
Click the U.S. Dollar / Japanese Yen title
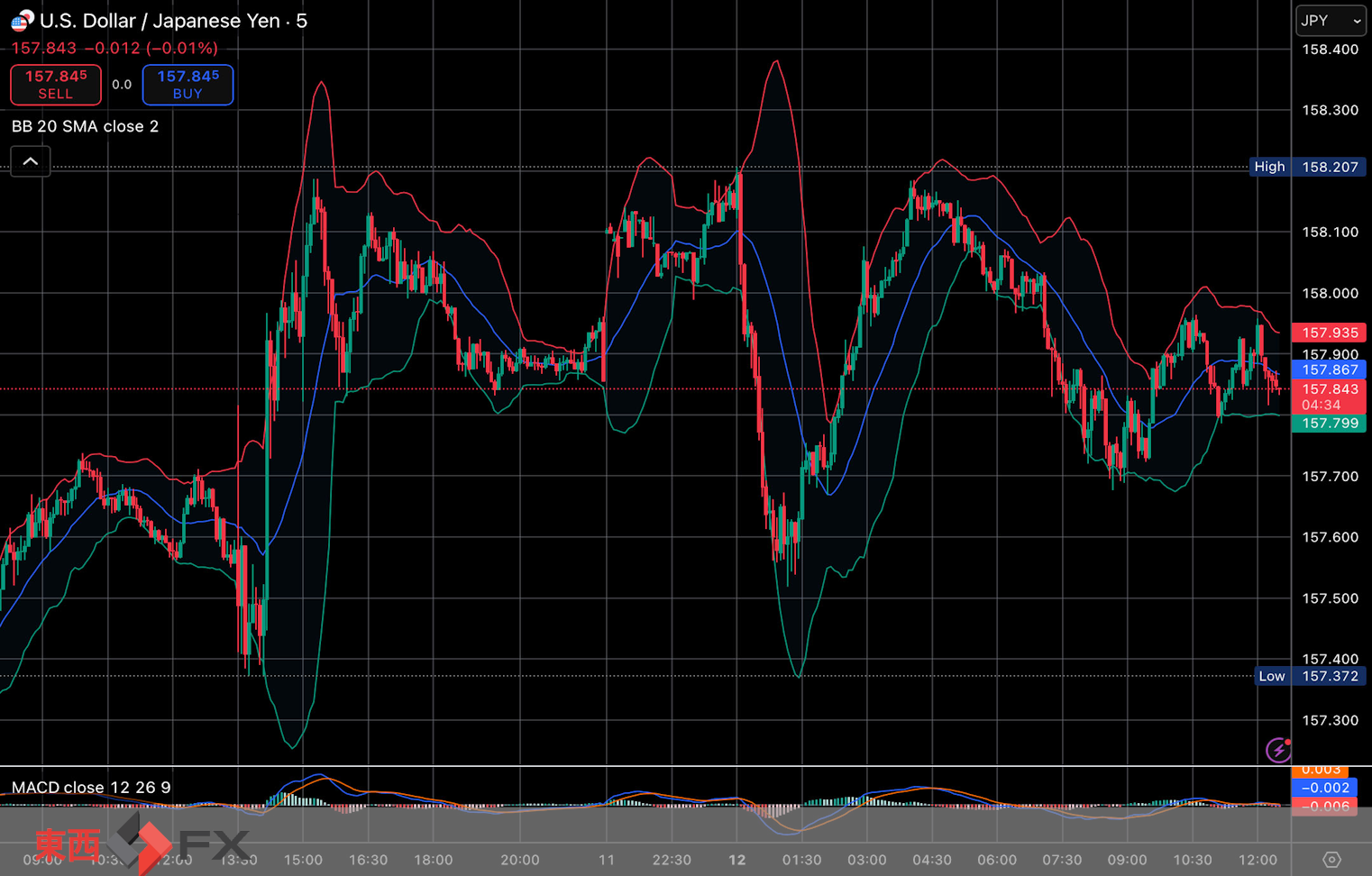click(172, 21)
